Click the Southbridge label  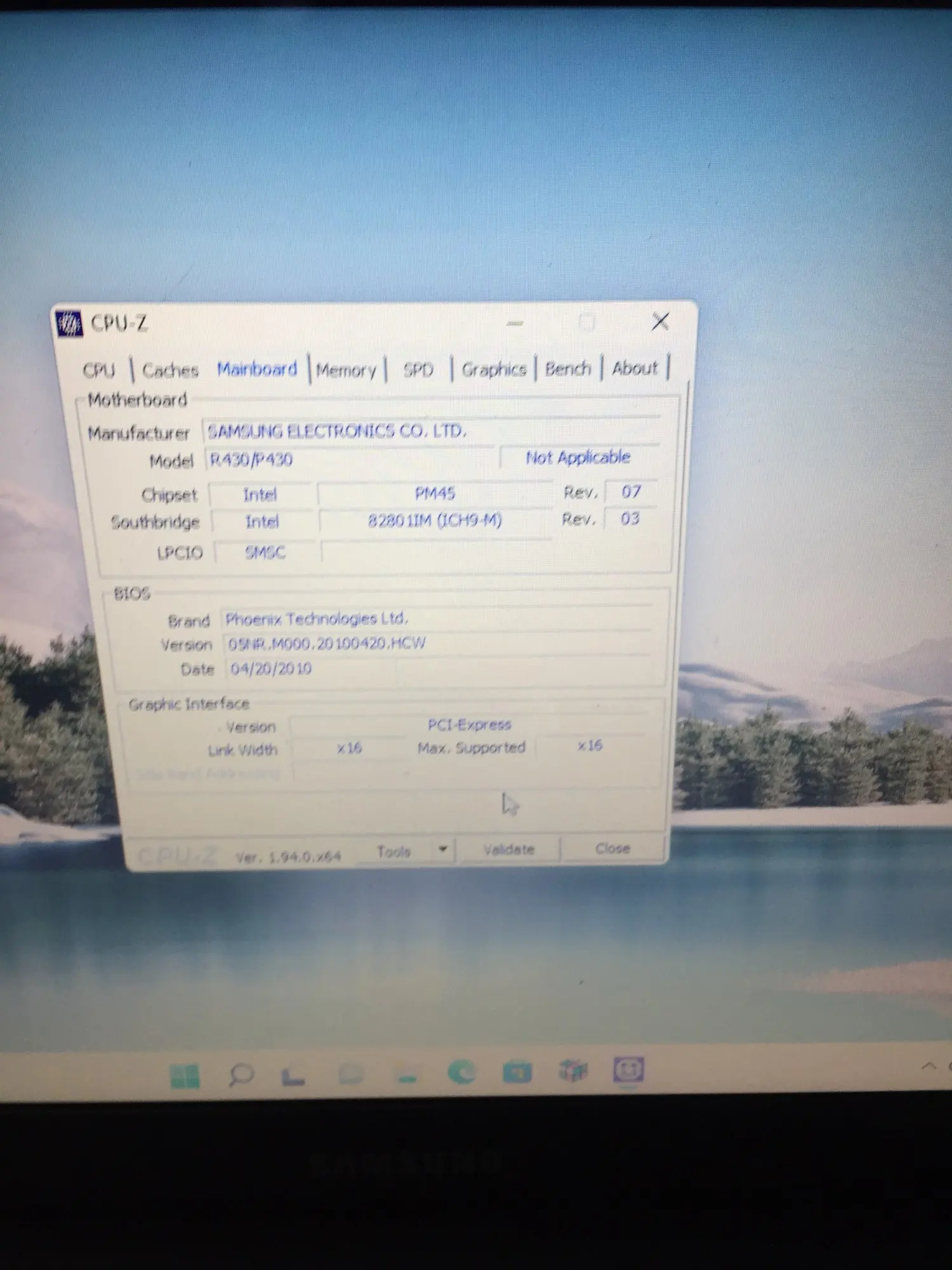click(155, 522)
